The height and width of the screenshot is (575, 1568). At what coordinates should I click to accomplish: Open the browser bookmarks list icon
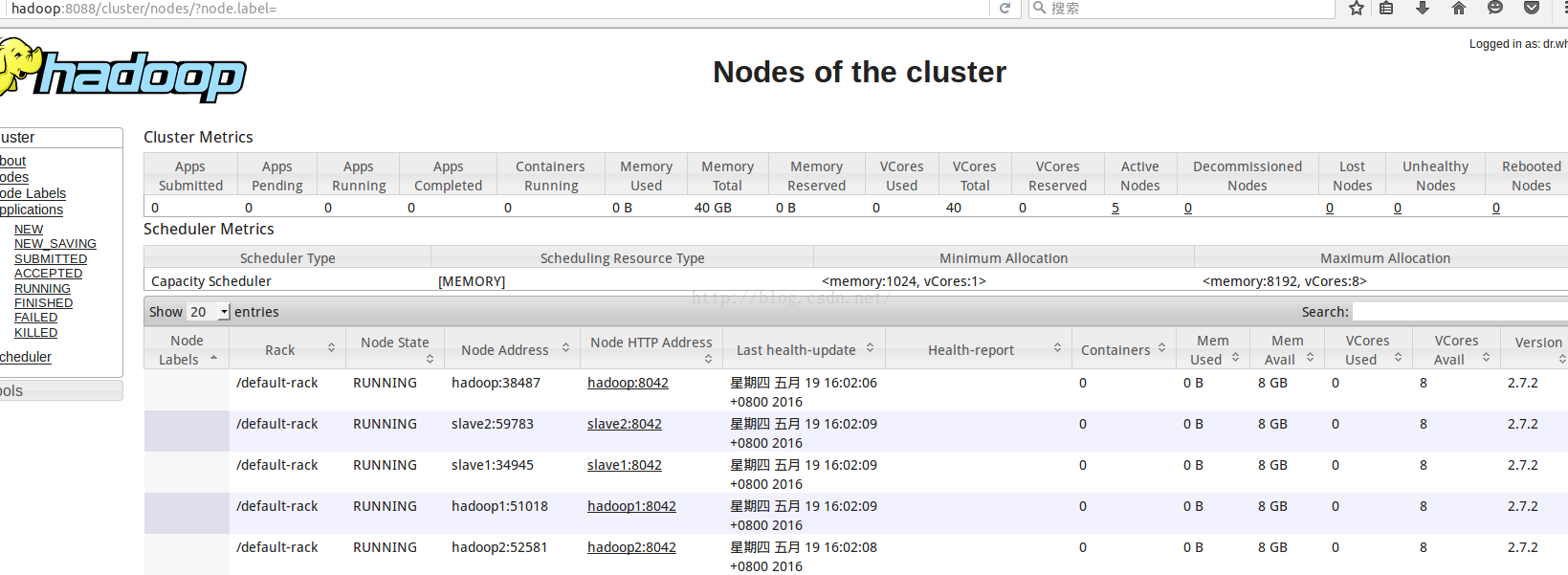(1386, 9)
